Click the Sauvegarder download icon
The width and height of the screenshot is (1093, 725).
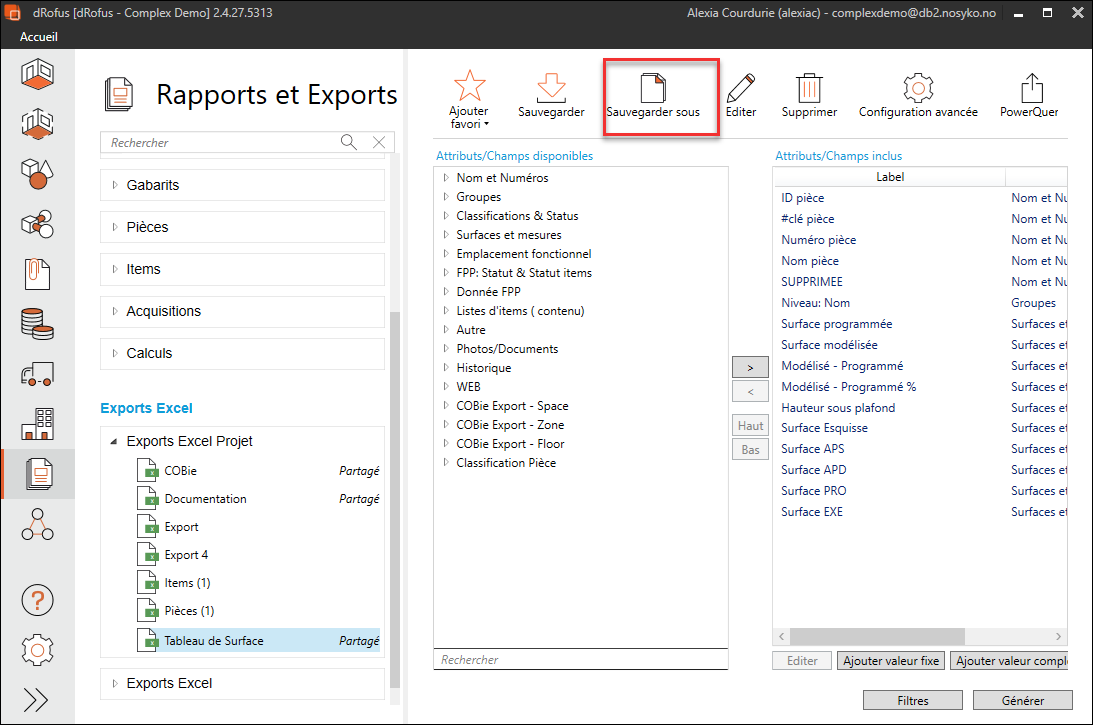pyautogui.click(x=551, y=87)
